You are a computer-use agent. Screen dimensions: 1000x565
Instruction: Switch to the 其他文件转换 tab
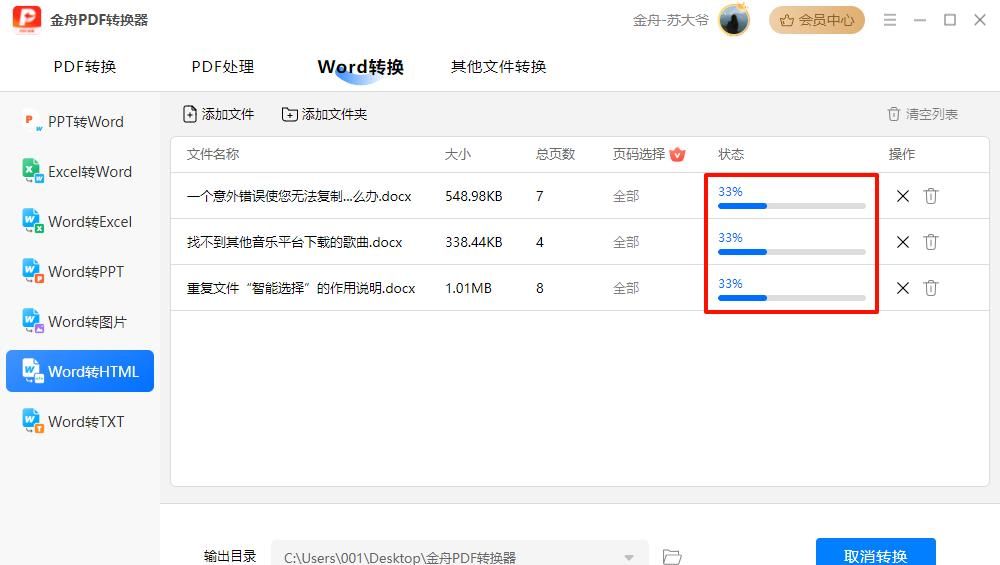click(498, 67)
